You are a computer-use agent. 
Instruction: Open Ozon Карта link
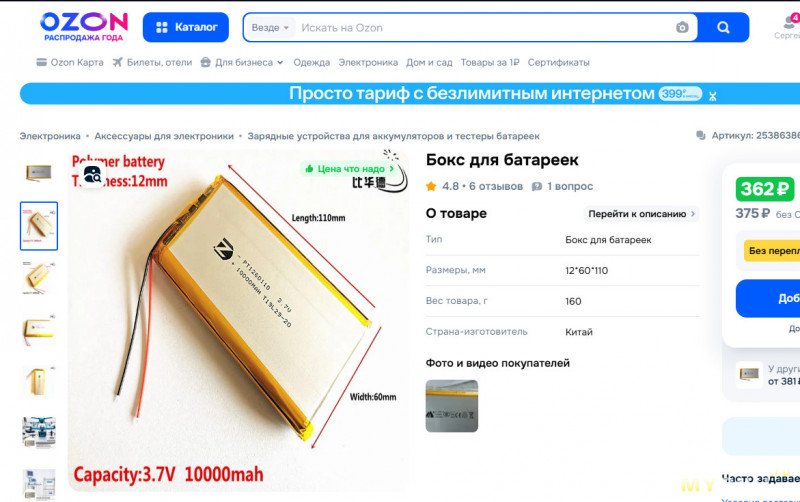pos(70,62)
